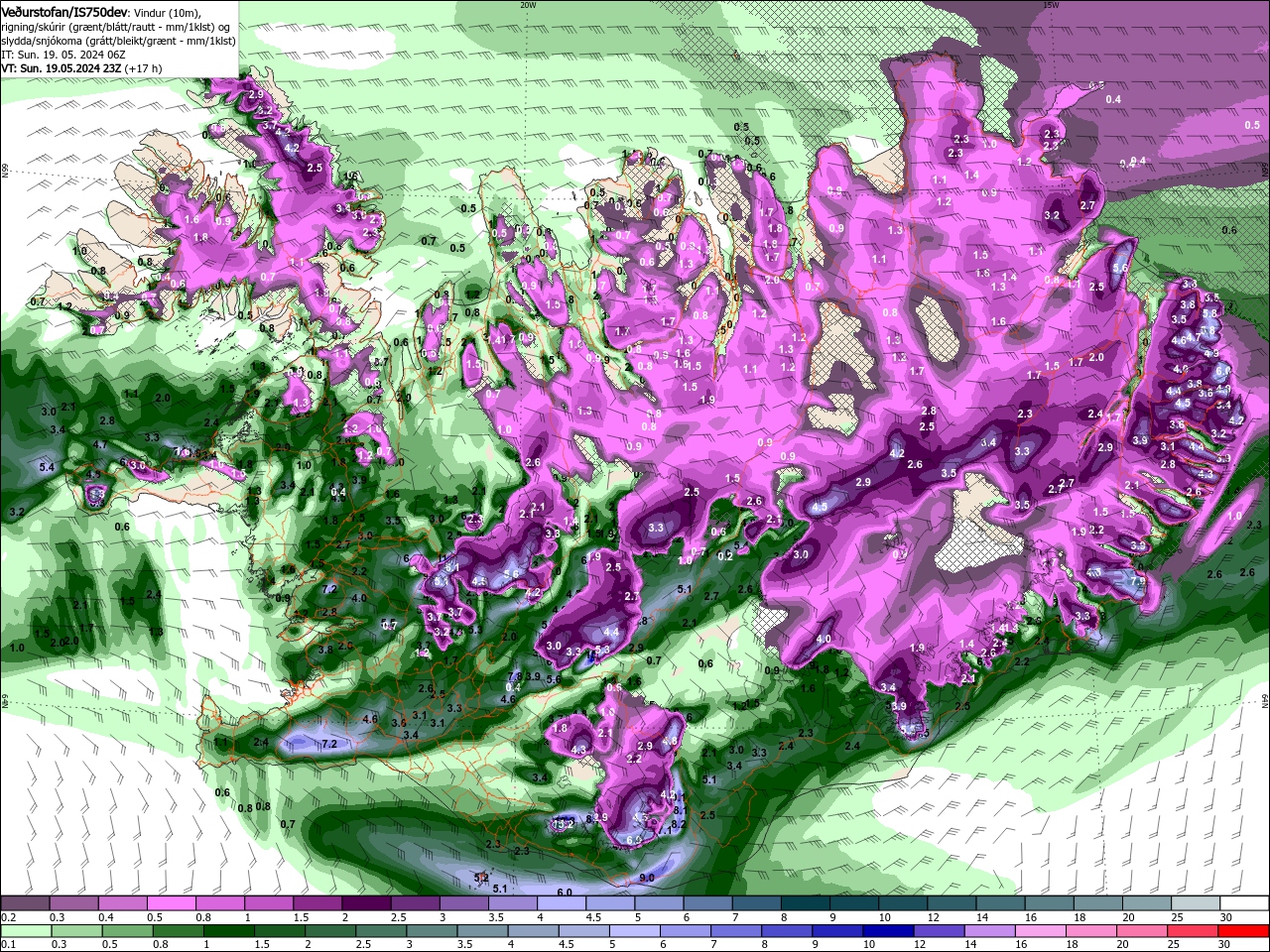Click the 0.1 rain scale label
The width and height of the screenshot is (1270, 952).
pos(7,945)
